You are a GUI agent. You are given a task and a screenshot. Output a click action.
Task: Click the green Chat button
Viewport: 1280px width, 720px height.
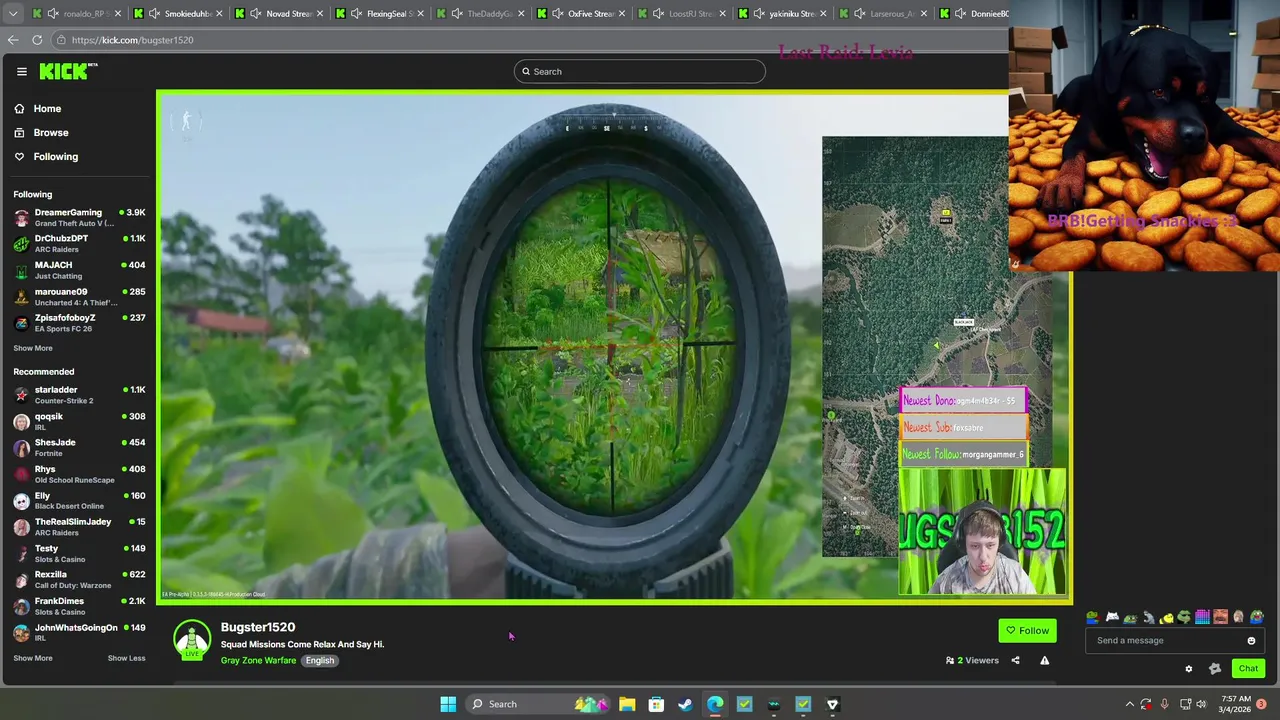tap(1248, 669)
